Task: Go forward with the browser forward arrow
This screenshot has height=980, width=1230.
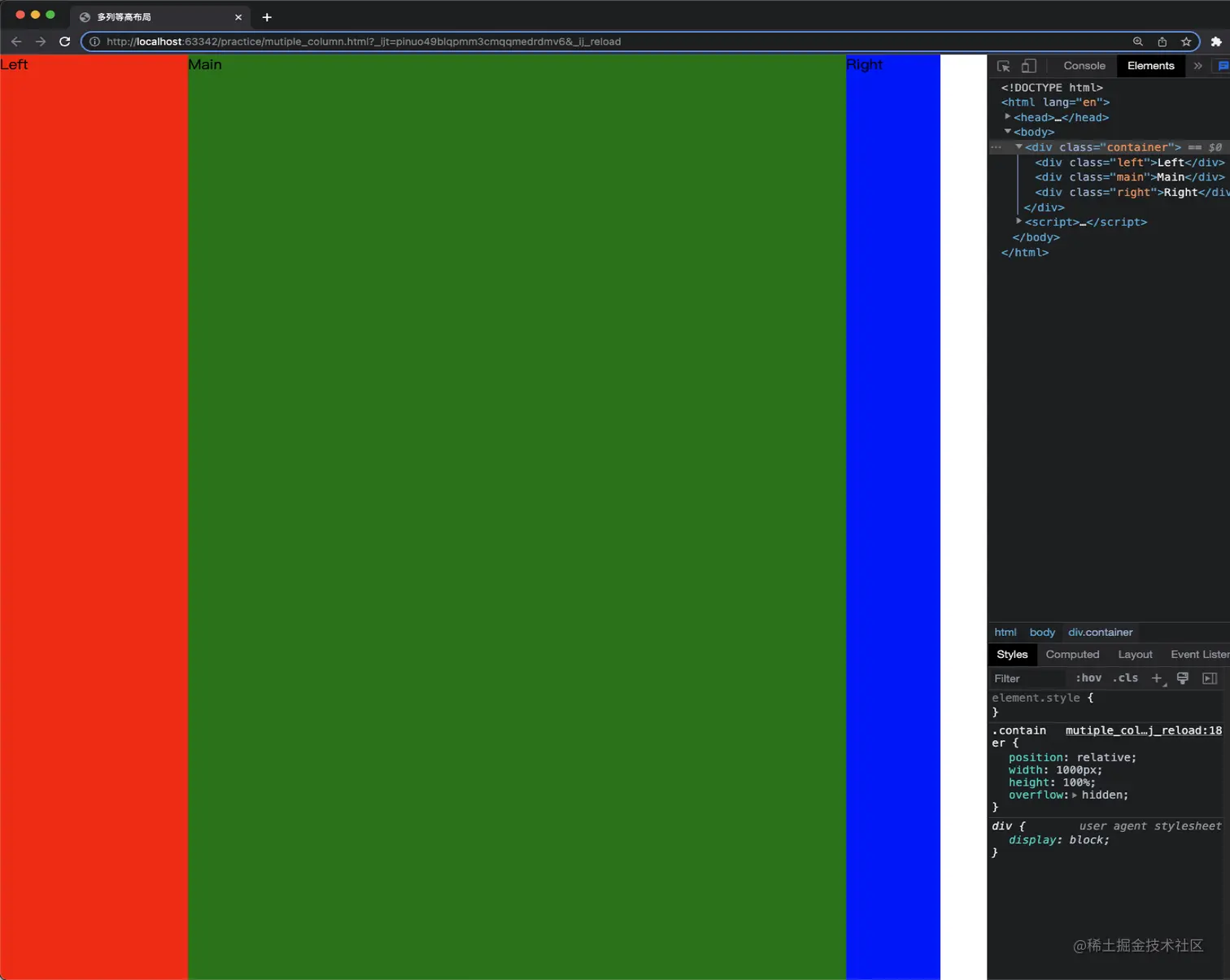Action: 41,41
